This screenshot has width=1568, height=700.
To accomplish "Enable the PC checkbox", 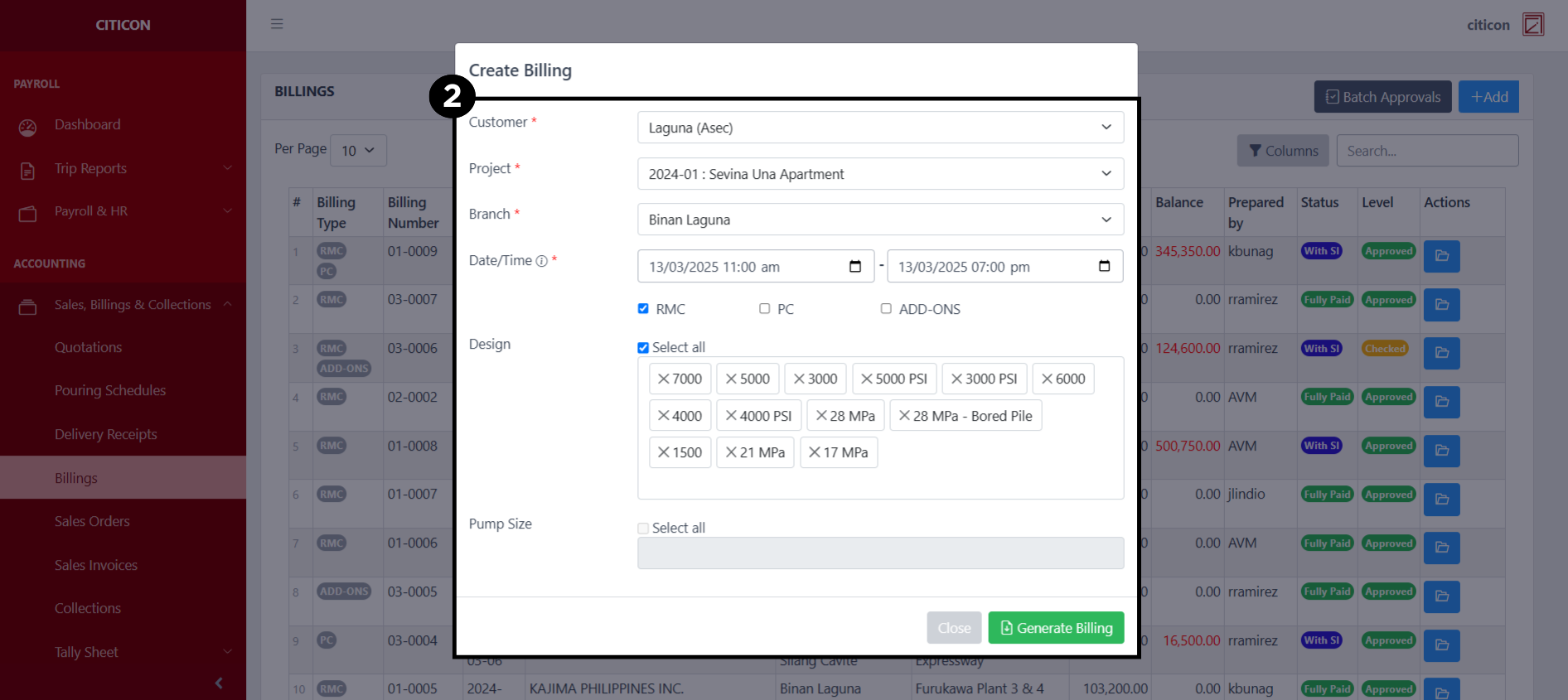I will (764, 308).
